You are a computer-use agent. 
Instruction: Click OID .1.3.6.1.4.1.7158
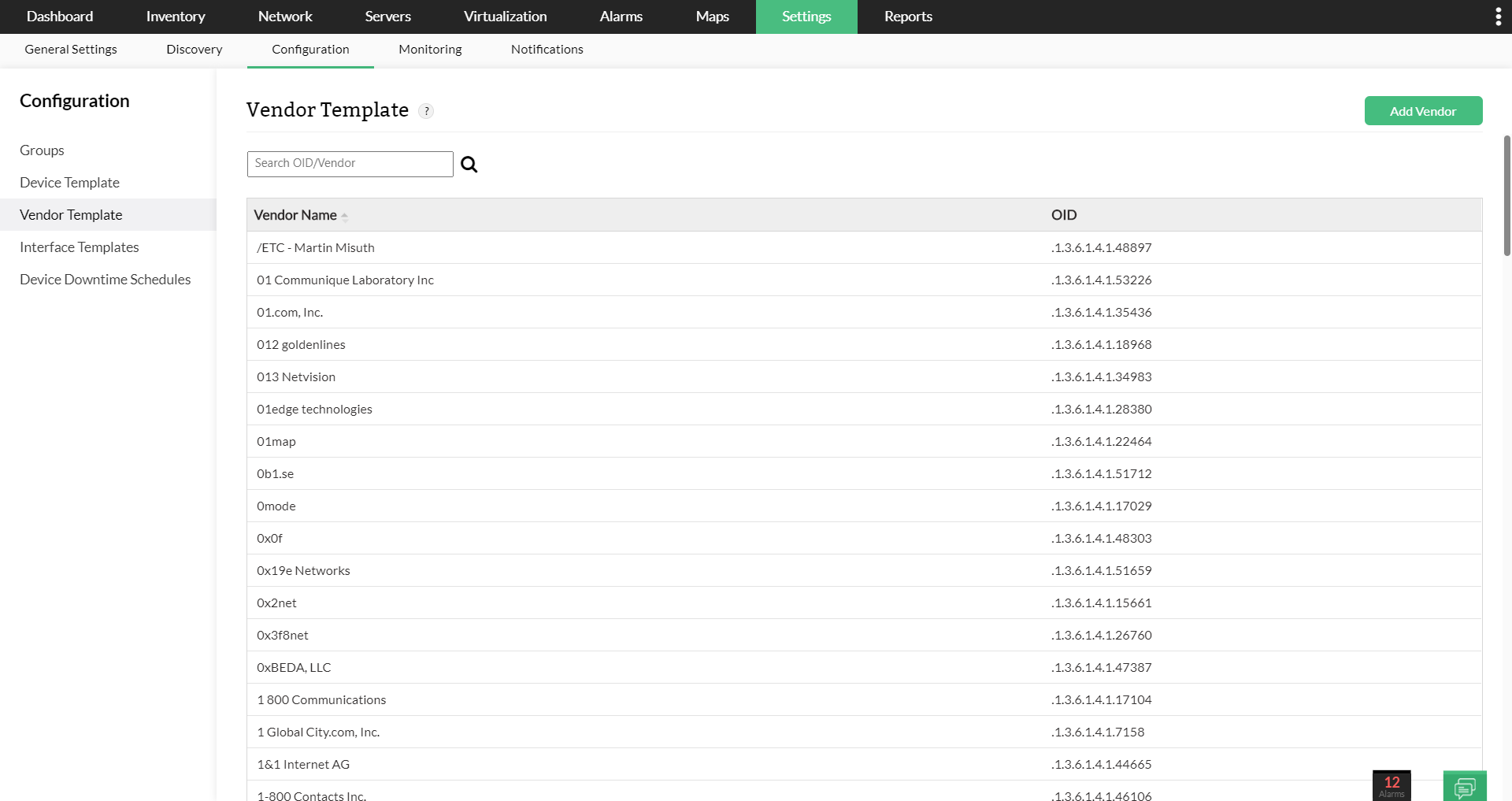click(1098, 732)
